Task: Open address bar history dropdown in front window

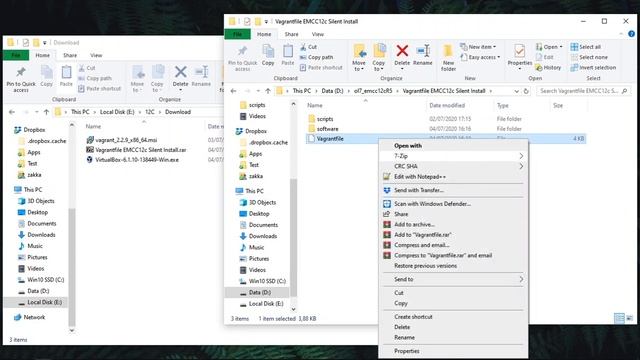Action: coord(517,91)
